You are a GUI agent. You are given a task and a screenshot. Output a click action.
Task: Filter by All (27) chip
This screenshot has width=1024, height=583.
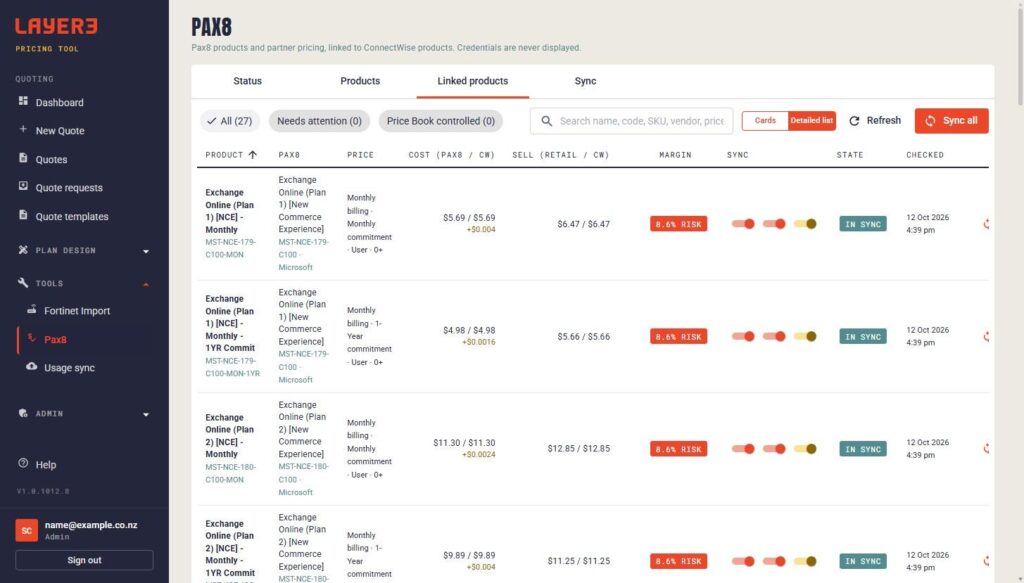(230, 121)
